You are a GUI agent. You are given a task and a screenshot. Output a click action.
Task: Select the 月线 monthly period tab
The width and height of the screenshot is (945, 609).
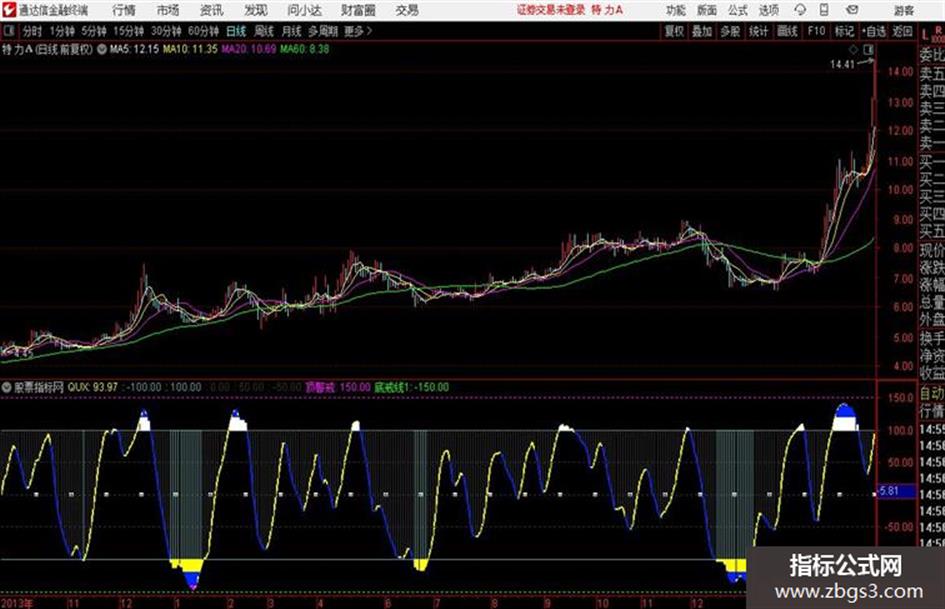coord(292,31)
